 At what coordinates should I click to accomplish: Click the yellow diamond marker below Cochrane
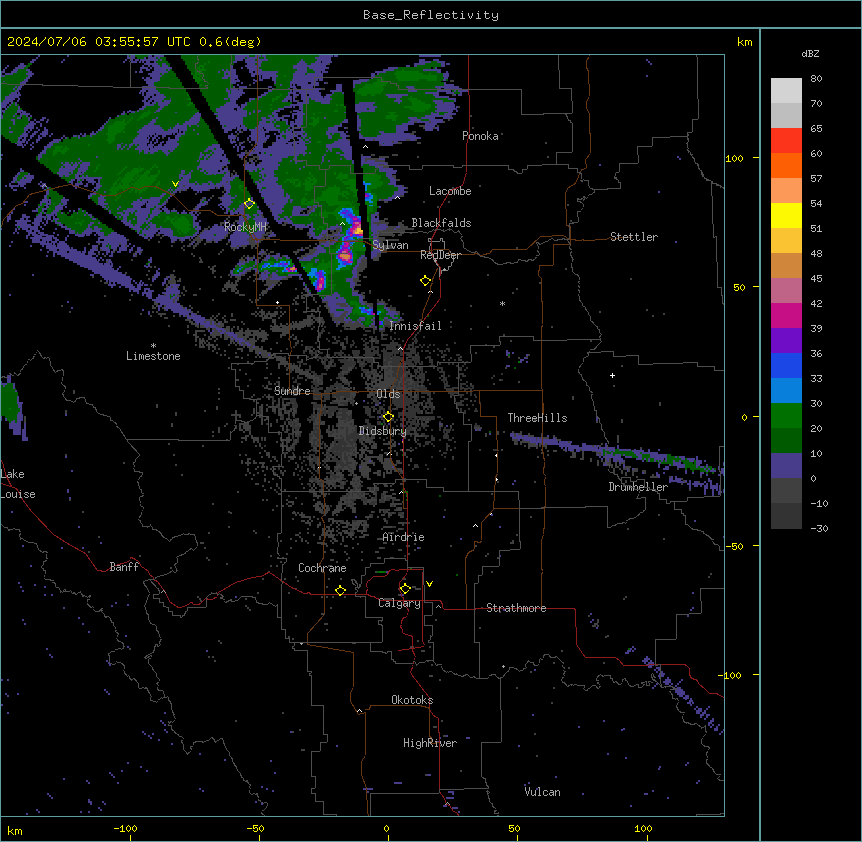pos(340,590)
